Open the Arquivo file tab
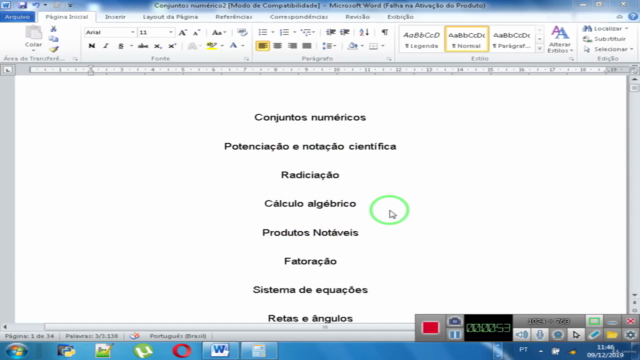 tap(17, 17)
